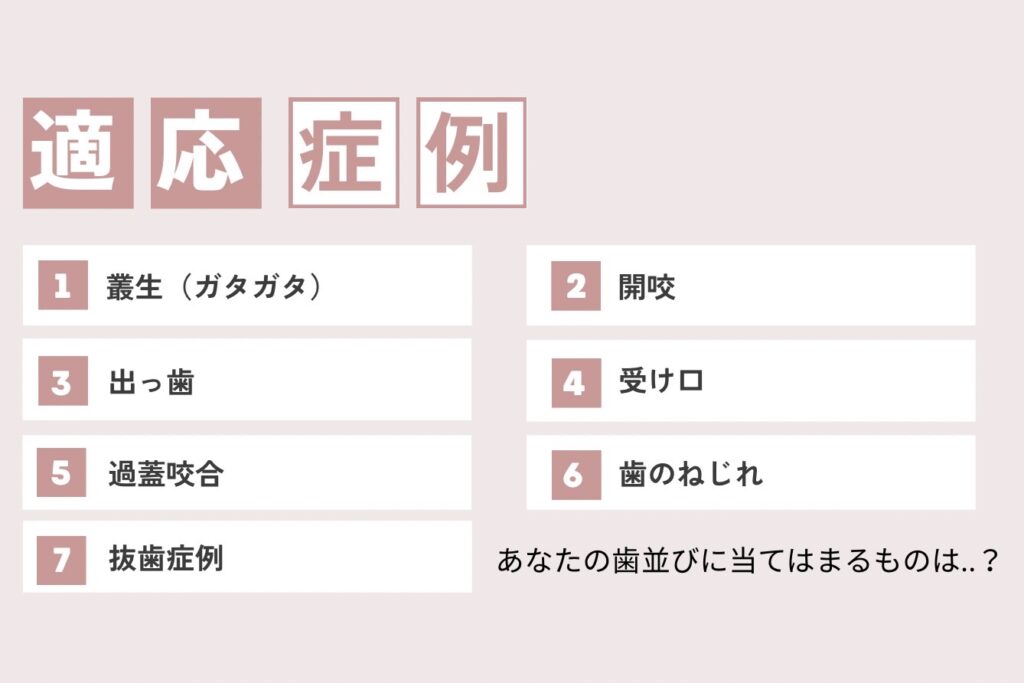The width and height of the screenshot is (1024, 683).
Task: Select the 受け口 label
Action: click(x=661, y=382)
